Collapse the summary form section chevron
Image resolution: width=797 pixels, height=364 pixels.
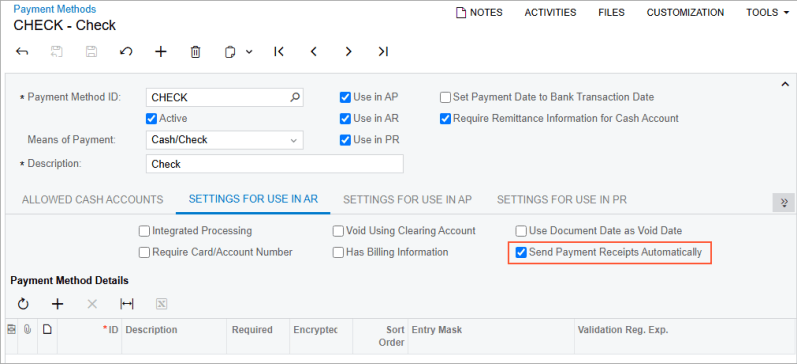pyautogui.click(x=785, y=84)
